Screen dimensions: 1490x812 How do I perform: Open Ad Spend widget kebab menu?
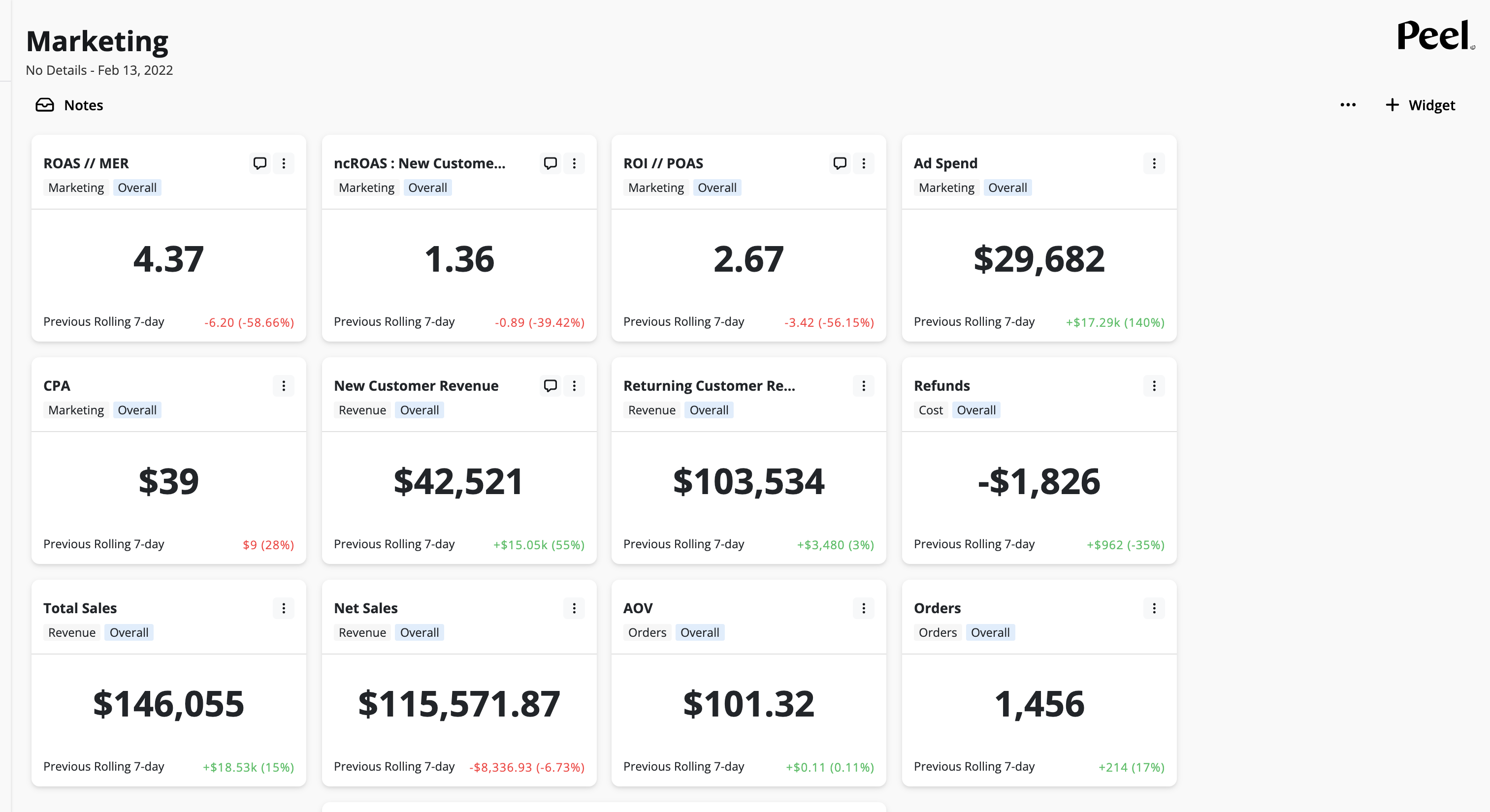(1154, 163)
